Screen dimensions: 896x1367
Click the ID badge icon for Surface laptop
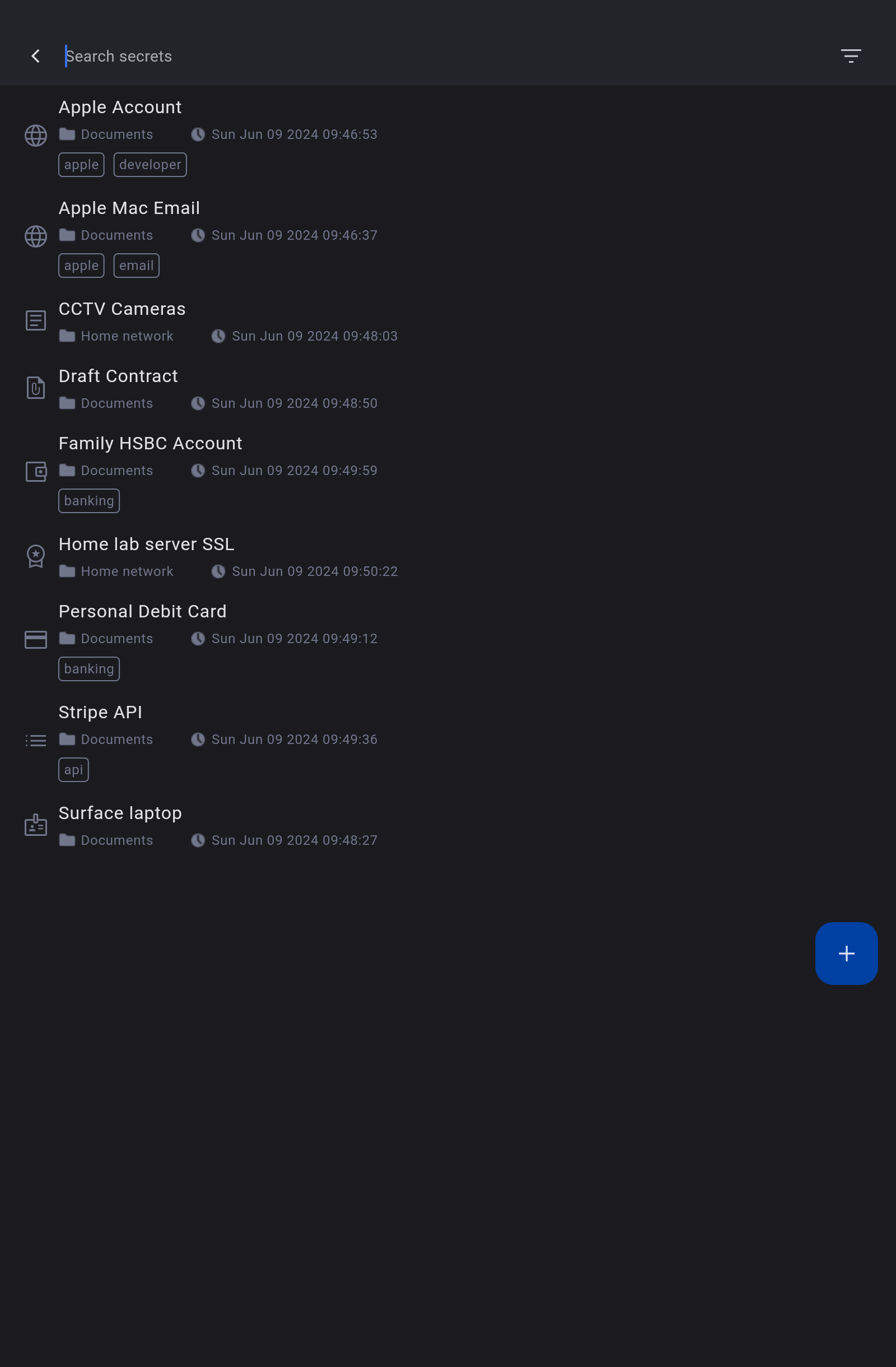tap(36, 825)
